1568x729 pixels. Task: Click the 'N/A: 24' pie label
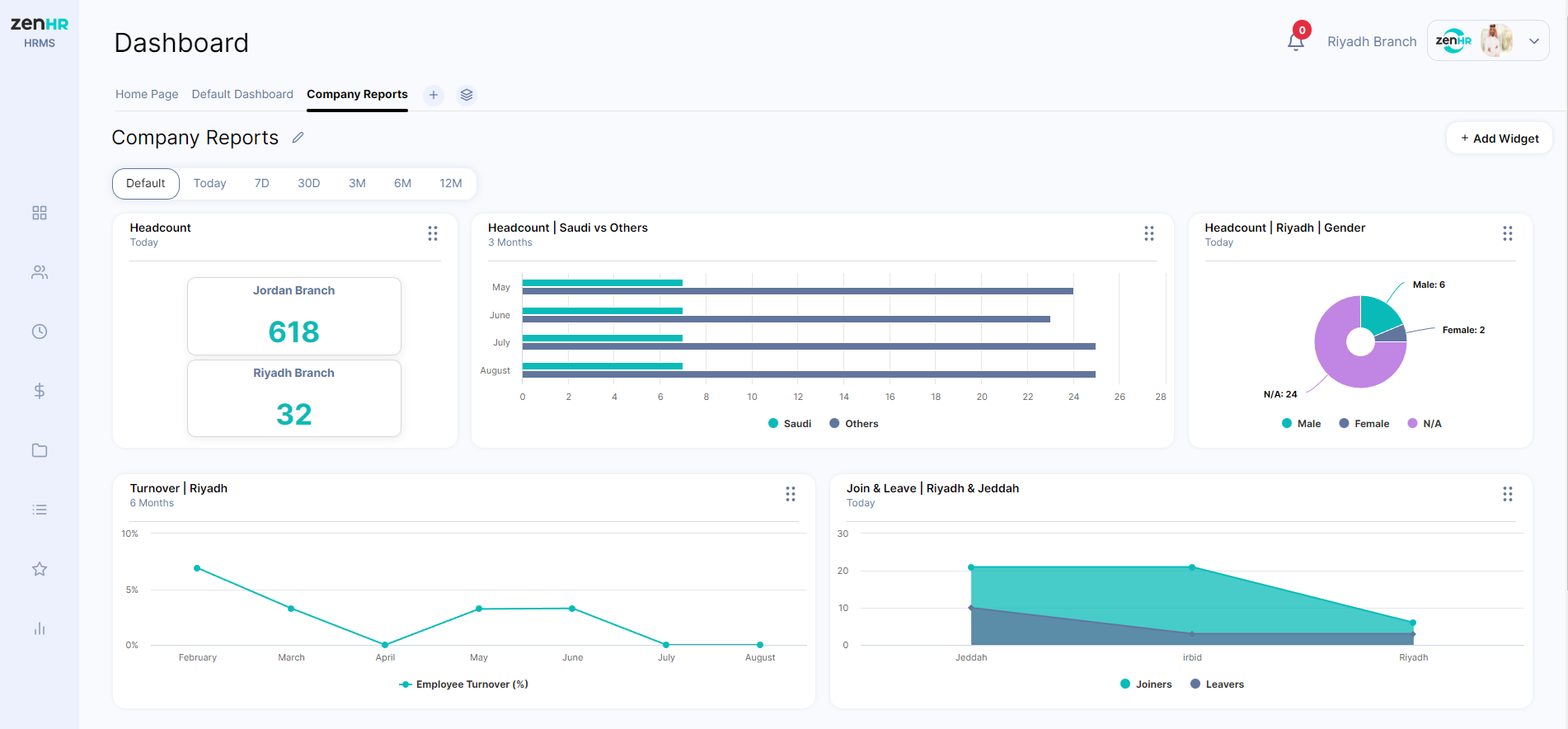pyautogui.click(x=1280, y=394)
